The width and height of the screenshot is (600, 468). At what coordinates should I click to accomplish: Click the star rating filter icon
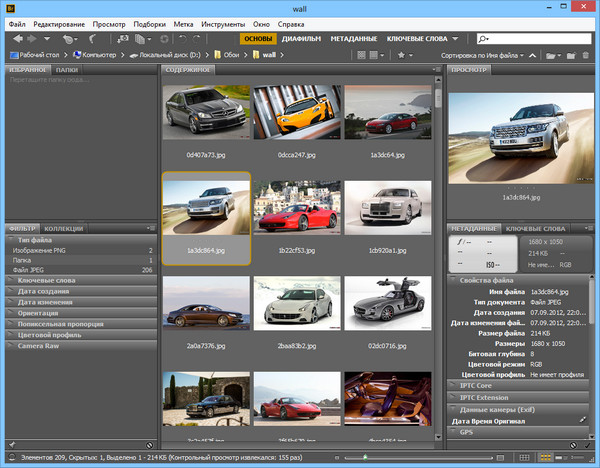click(401, 54)
